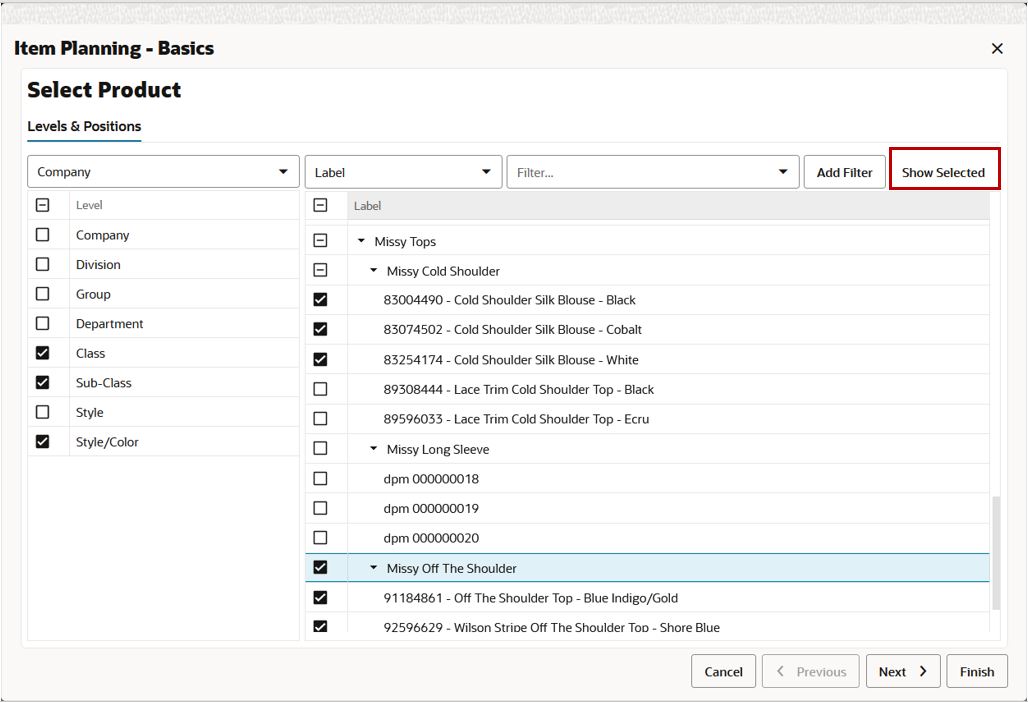Screen dimensions: 1028x702
Task: Collapse the Missy Cold Shoulder group
Action: [372, 270]
